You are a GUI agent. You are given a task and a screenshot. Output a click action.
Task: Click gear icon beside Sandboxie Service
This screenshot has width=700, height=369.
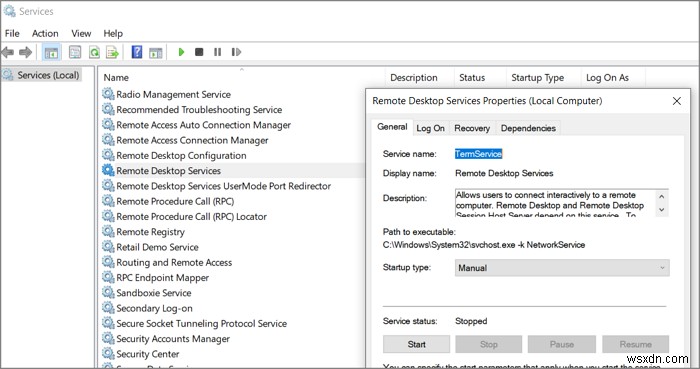click(108, 292)
